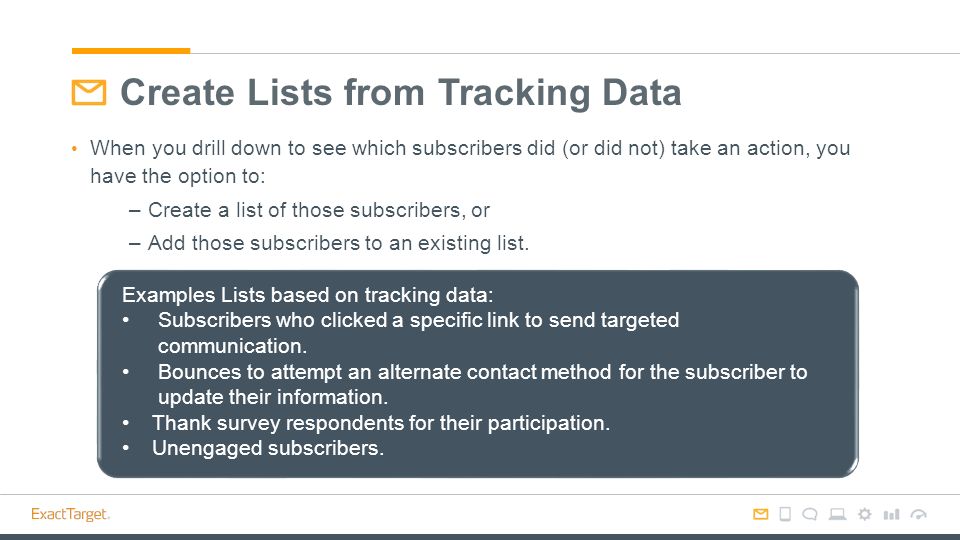Click the laptop icon in footer

tap(838, 514)
